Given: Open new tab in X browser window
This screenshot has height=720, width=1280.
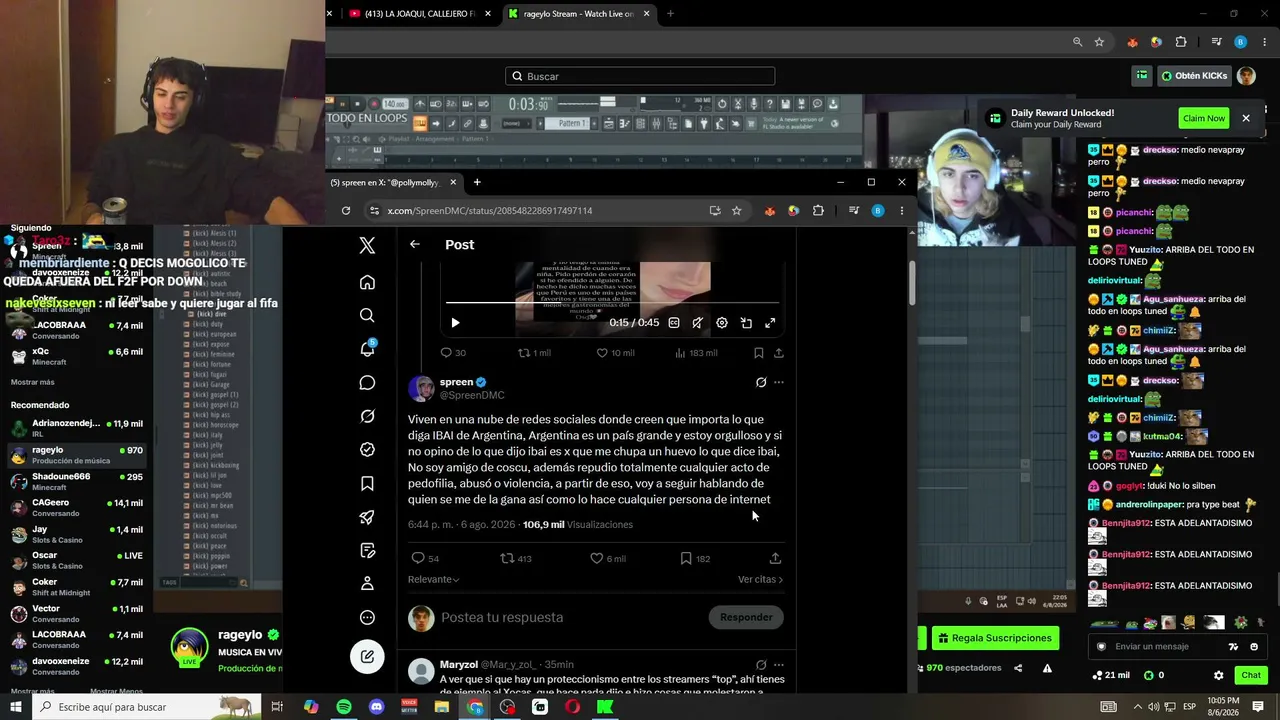Looking at the screenshot, I should [x=477, y=182].
